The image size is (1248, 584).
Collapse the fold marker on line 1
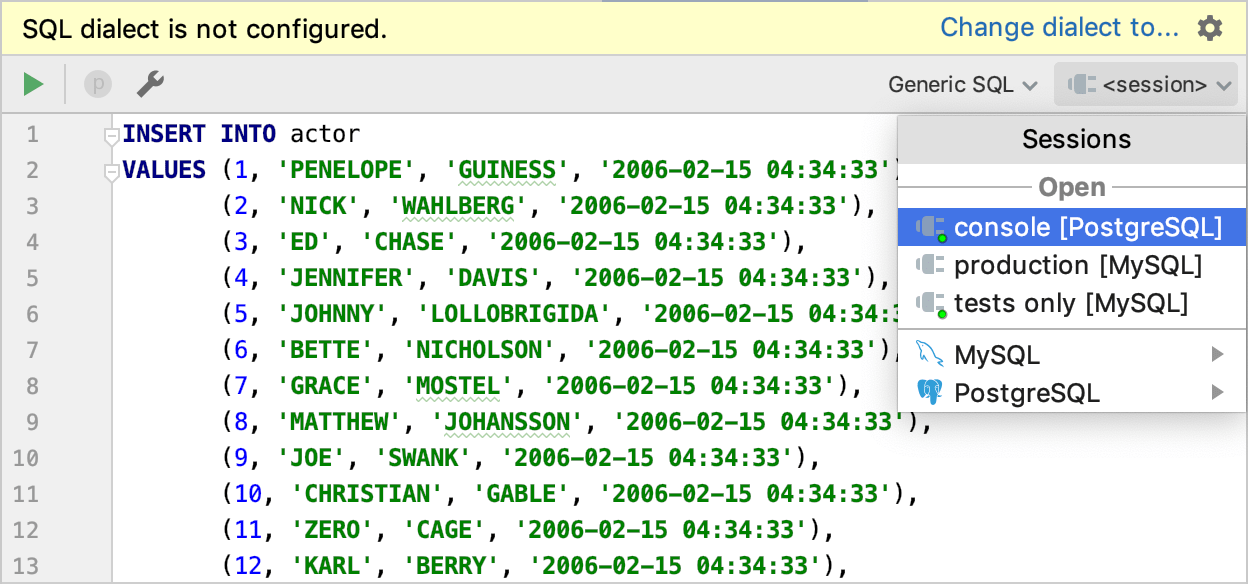tap(112, 134)
